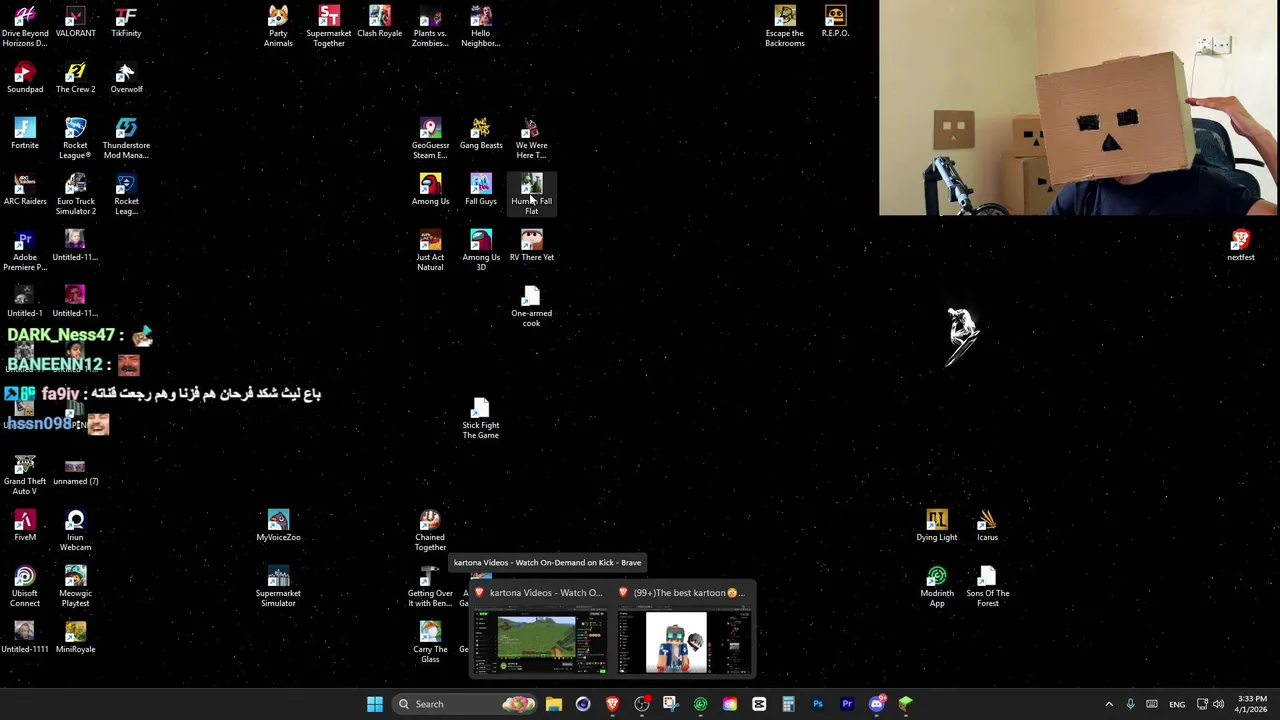
Task: Select the Icarus shortcut
Action: (988, 526)
